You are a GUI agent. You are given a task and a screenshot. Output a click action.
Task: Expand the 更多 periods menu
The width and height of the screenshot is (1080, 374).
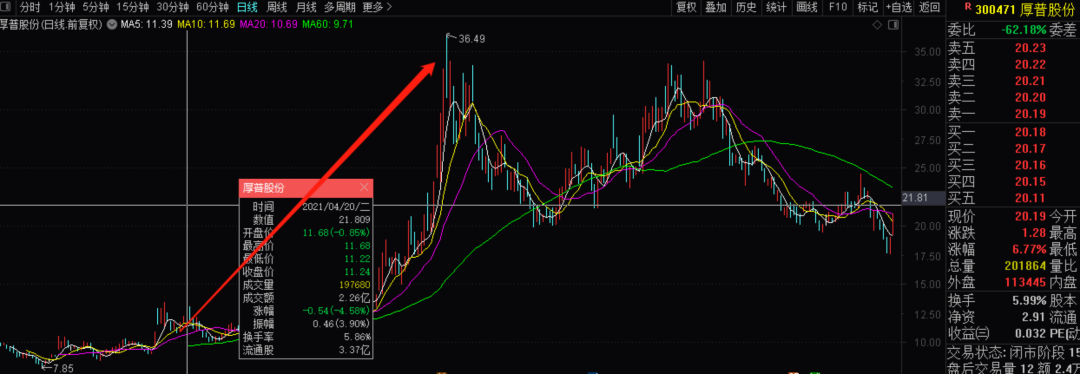(x=377, y=8)
